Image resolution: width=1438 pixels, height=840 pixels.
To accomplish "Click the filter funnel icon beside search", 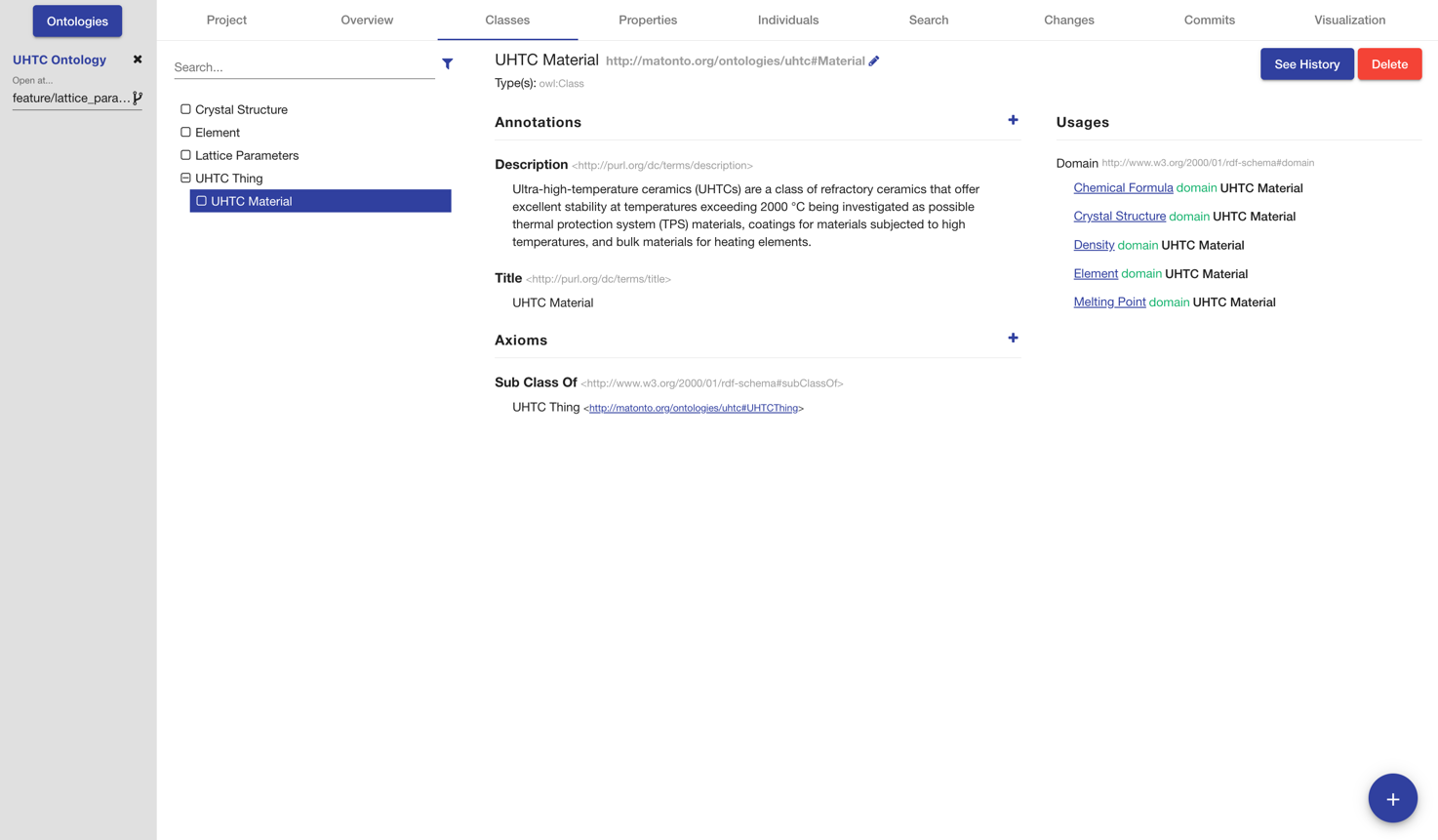I will tap(447, 64).
